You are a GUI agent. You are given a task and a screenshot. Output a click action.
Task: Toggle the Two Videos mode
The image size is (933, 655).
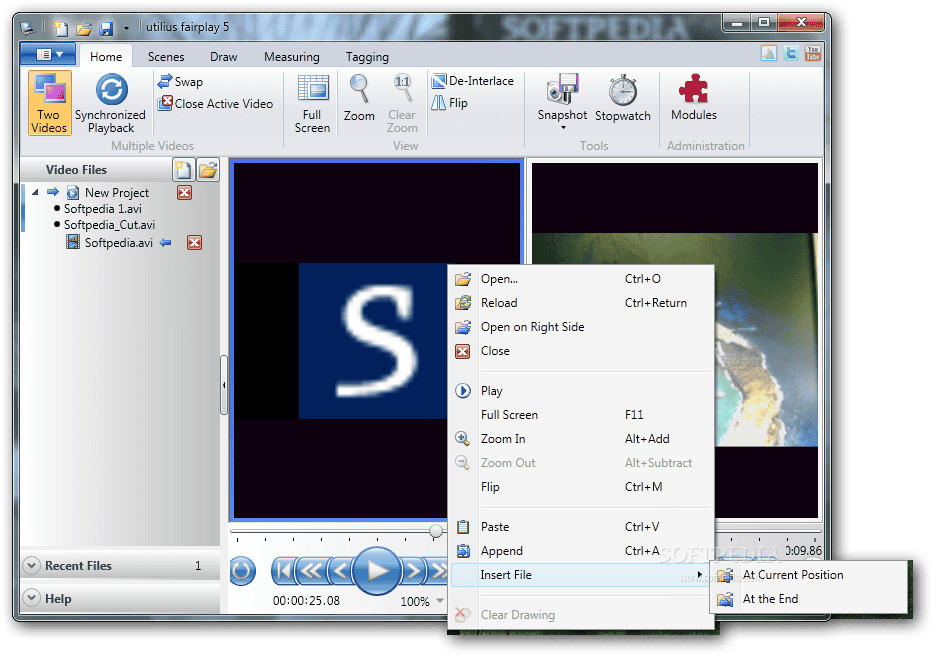click(49, 103)
